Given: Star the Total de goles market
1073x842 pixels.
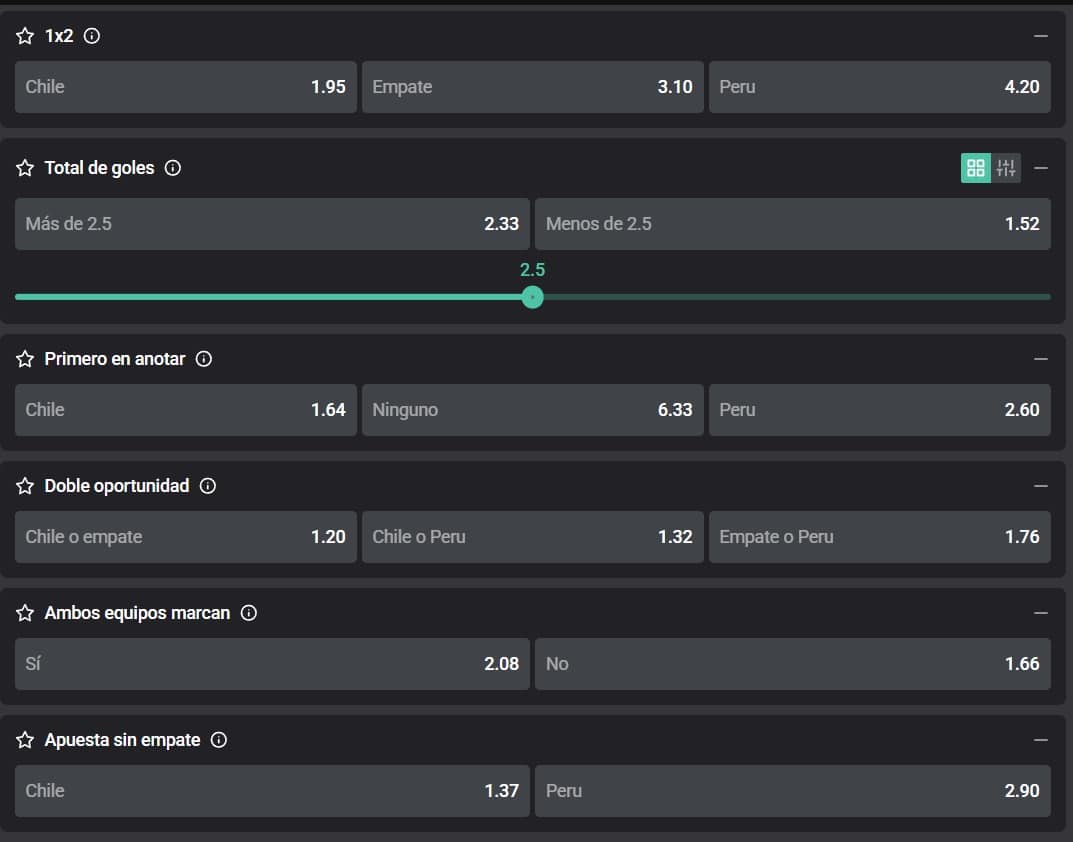Looking at the screenshot, I should tap(25, 168).
